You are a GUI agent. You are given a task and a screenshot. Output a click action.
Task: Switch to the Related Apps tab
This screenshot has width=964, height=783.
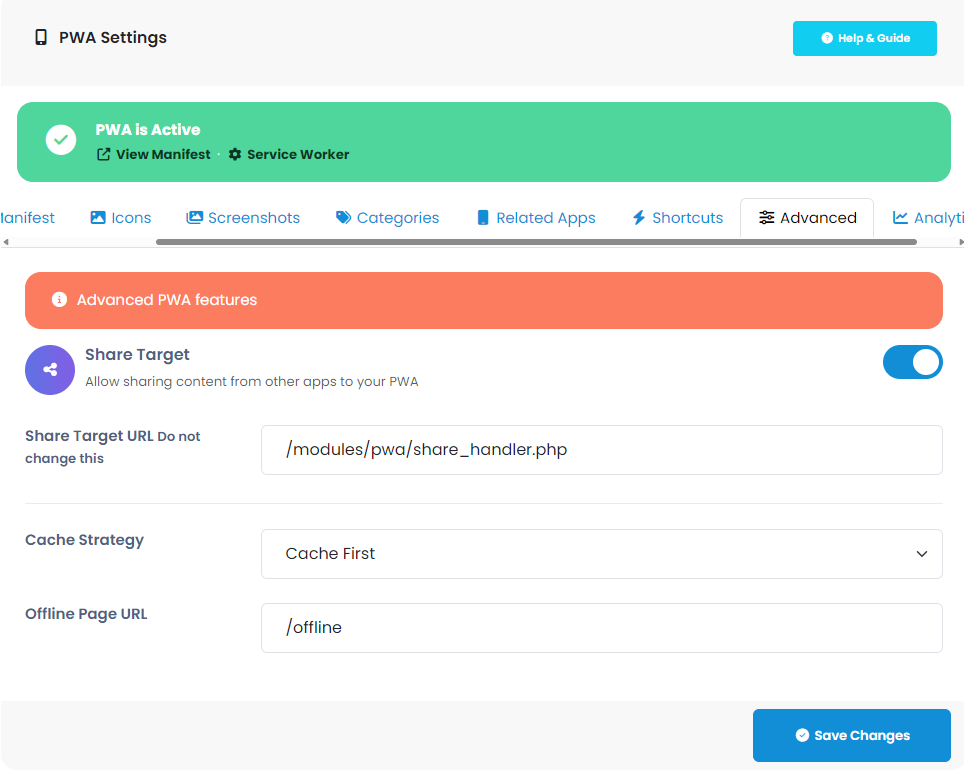point(536,217)
